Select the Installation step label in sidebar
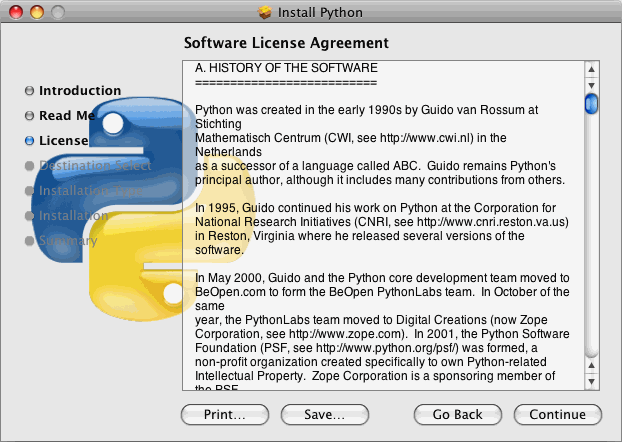 pyautogui.click(x=73, y=216)
